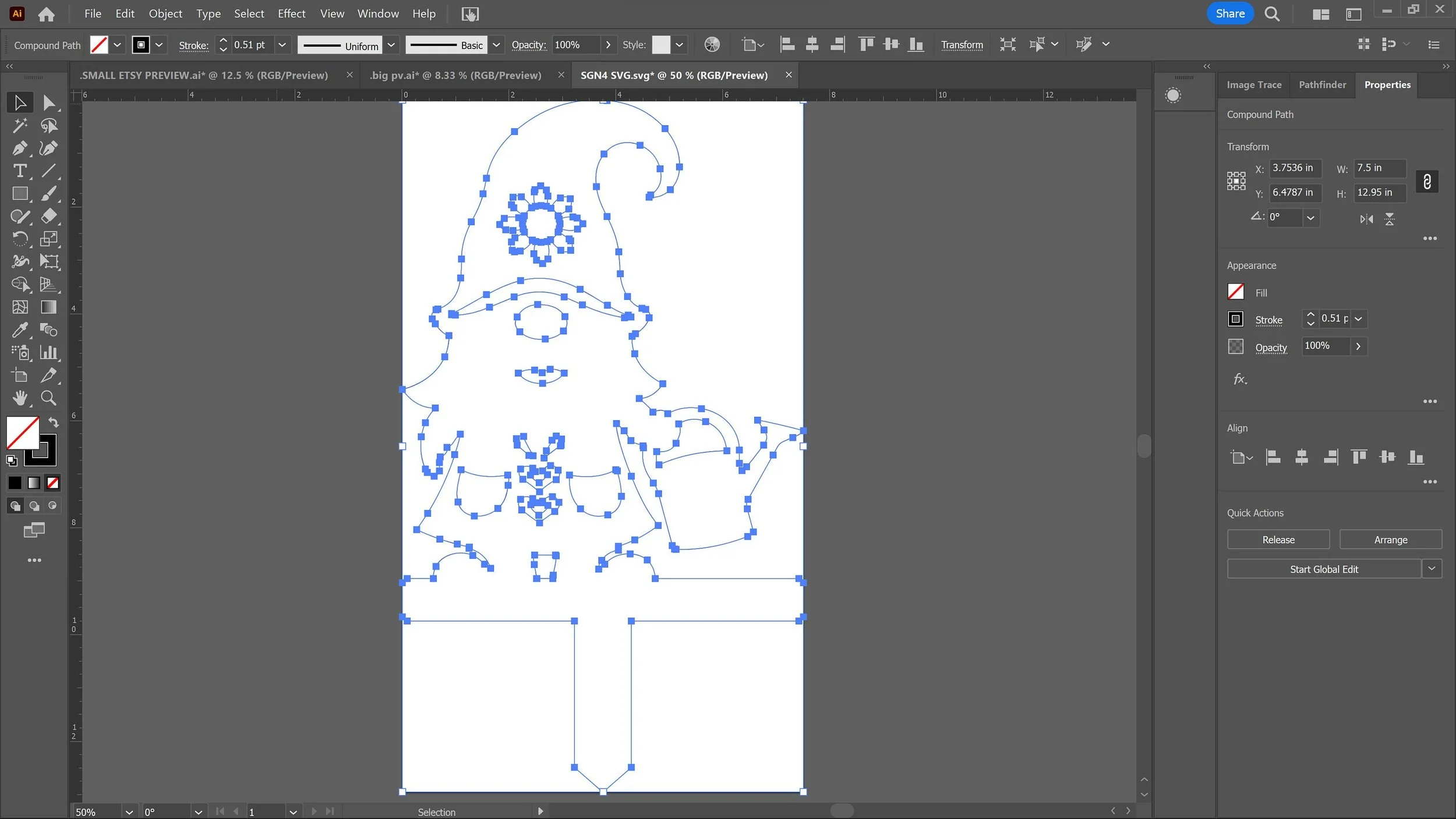Swap fill and stroke colors

point(54,422)
